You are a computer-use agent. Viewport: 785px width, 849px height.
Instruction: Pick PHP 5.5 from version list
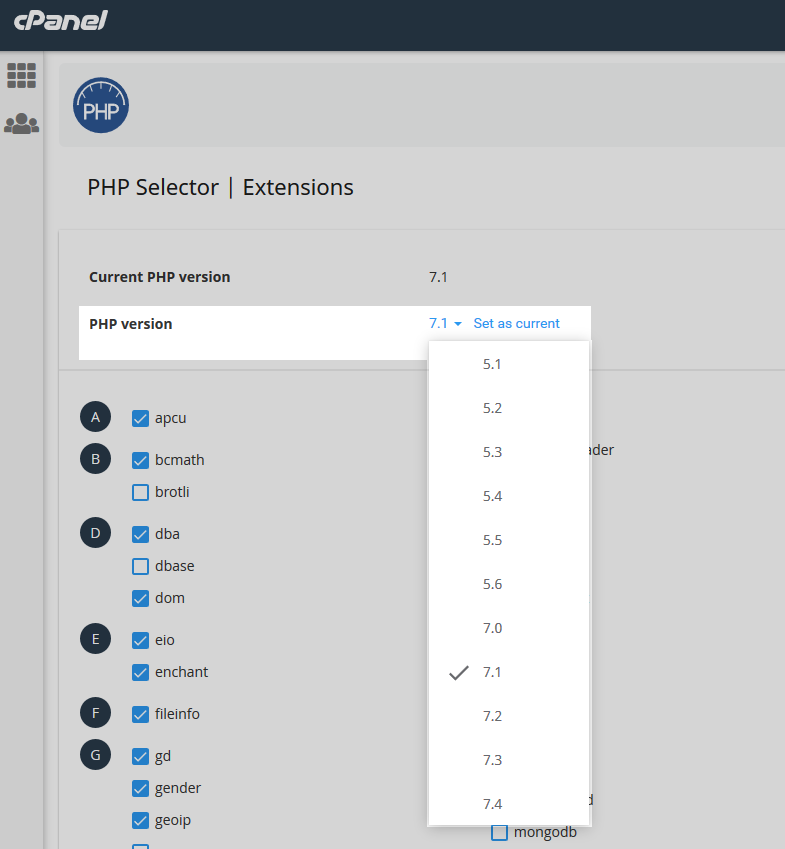509,540
